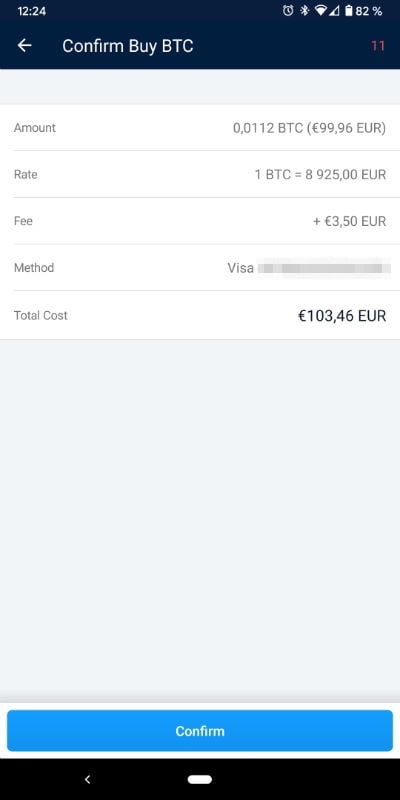Screen dimensions: 400x800
Task: Tap the status bar clock 12:24
Action: click(x=32, y=11)
